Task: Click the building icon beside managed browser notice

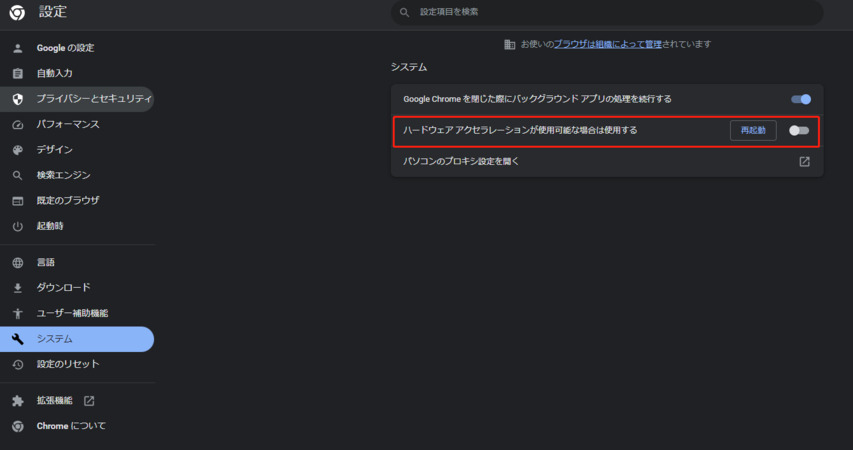Action: (x=509, y=44)
